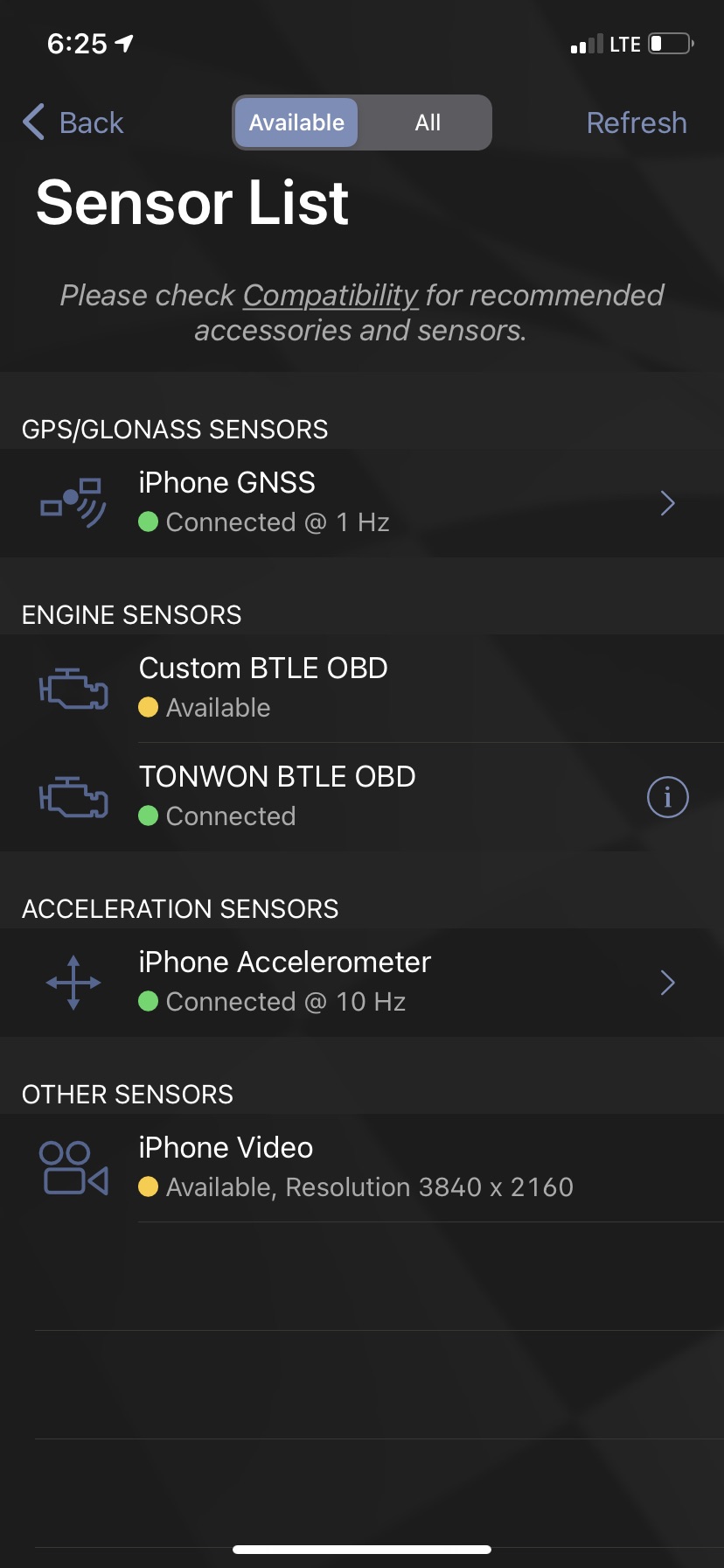The image size is (724, 1568).
Task: Tap the yellow Available status dot for iPhone Video
Action: tap(149, 1187)
